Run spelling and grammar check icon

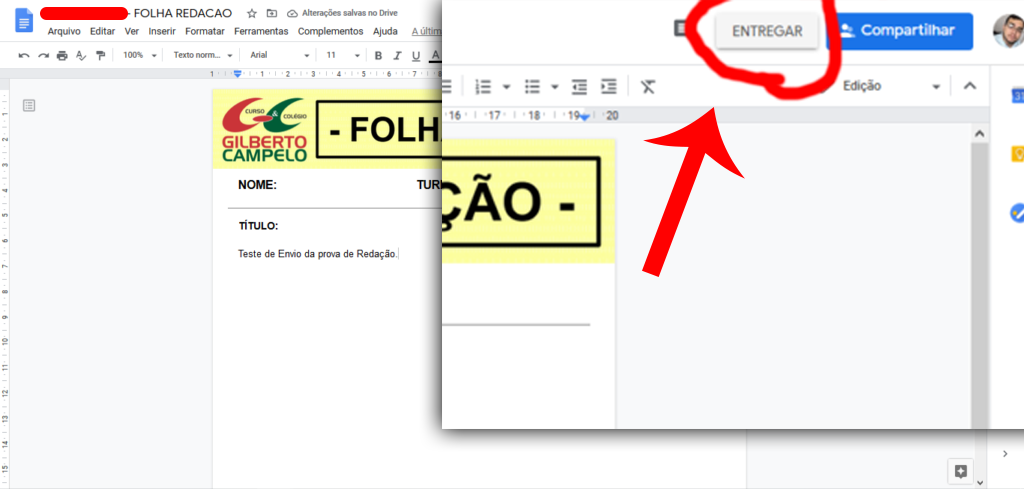(81, 55)
